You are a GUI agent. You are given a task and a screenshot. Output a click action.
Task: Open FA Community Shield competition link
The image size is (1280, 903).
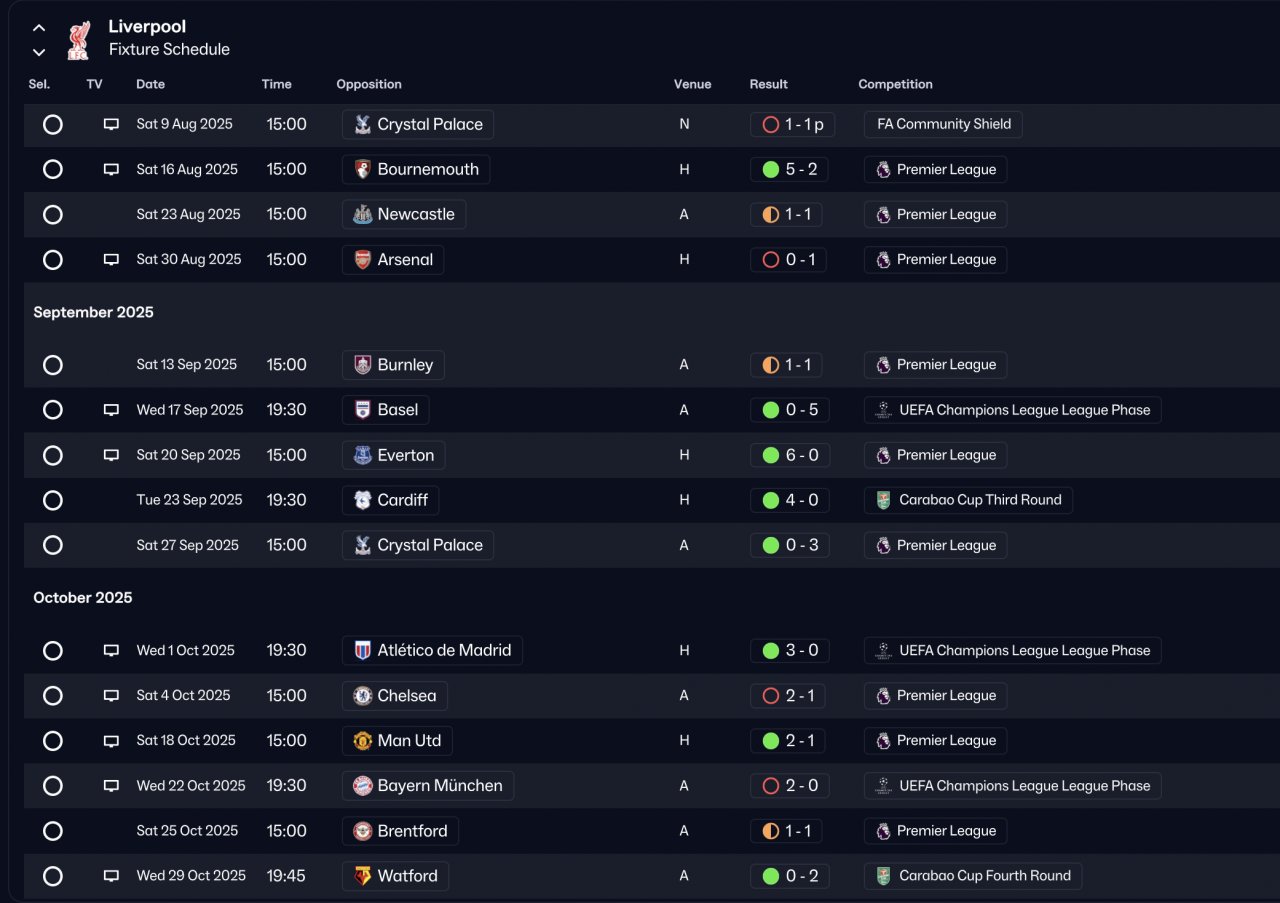[943, 125]
